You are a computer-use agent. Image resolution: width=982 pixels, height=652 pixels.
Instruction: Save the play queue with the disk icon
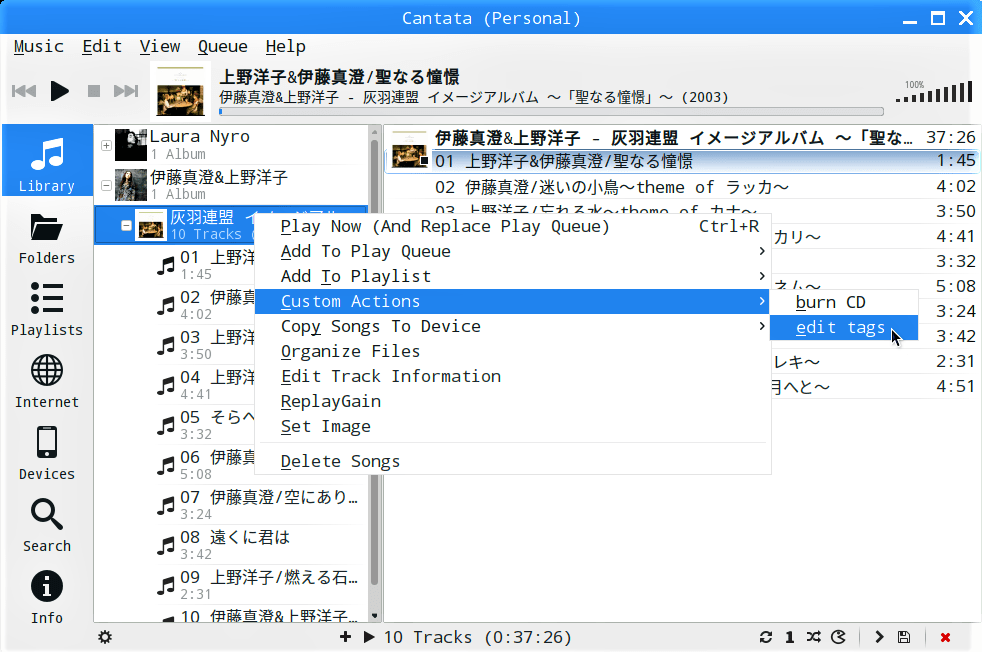pyautogui.click(x=904, y=637)
